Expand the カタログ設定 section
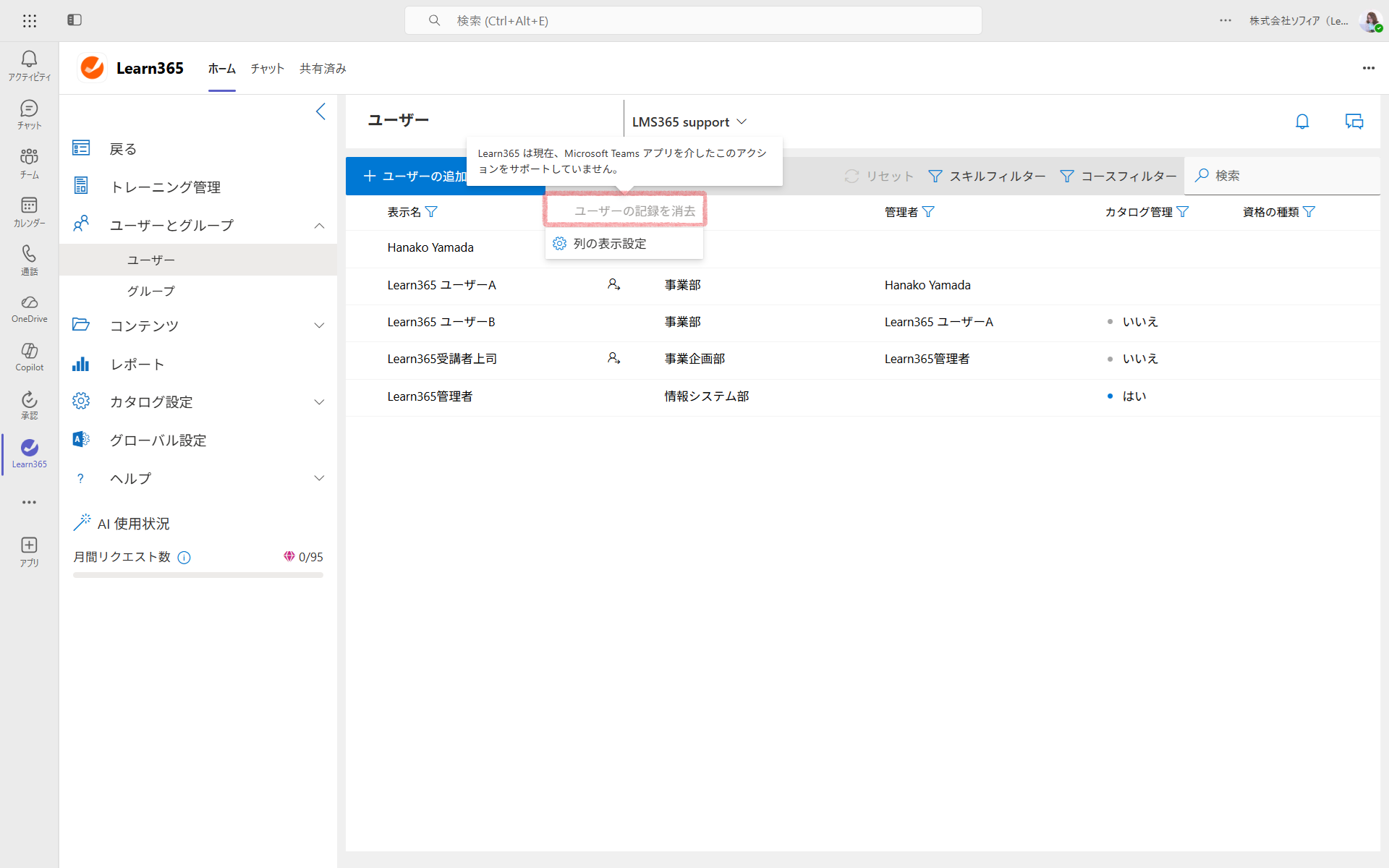1389x868 pixels. 319,402
